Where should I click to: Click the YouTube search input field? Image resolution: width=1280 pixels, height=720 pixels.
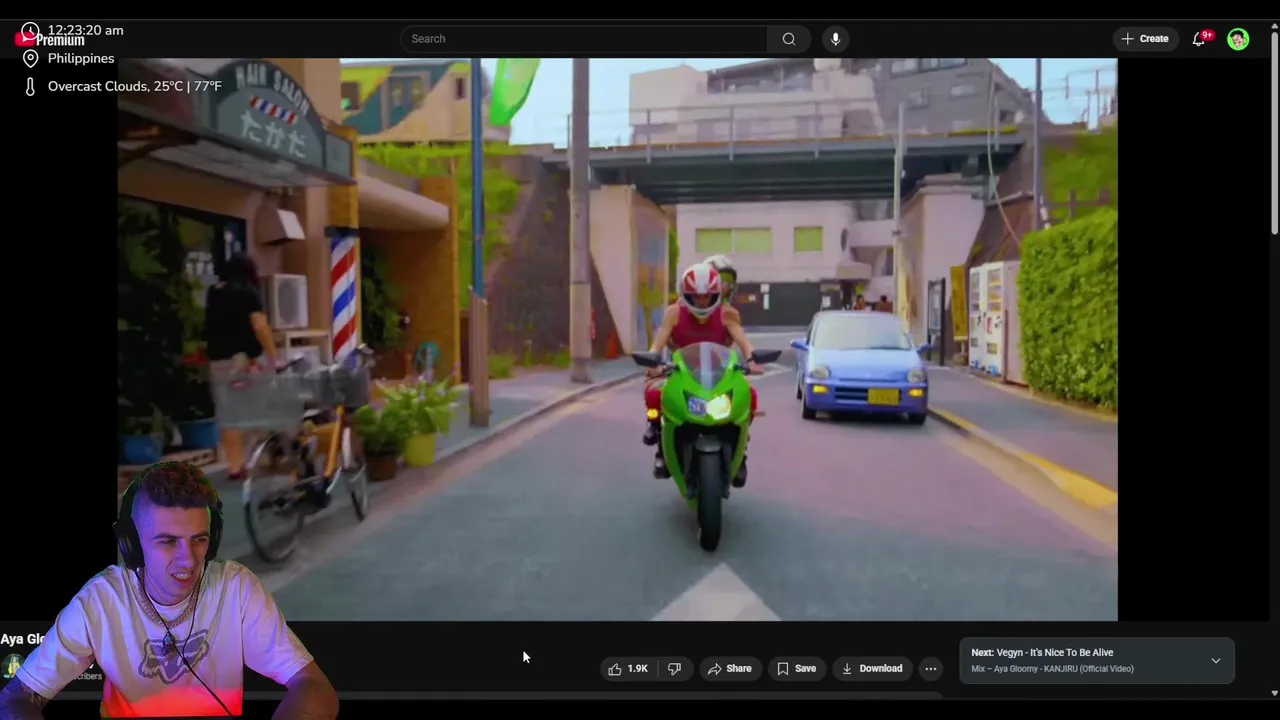584,39
